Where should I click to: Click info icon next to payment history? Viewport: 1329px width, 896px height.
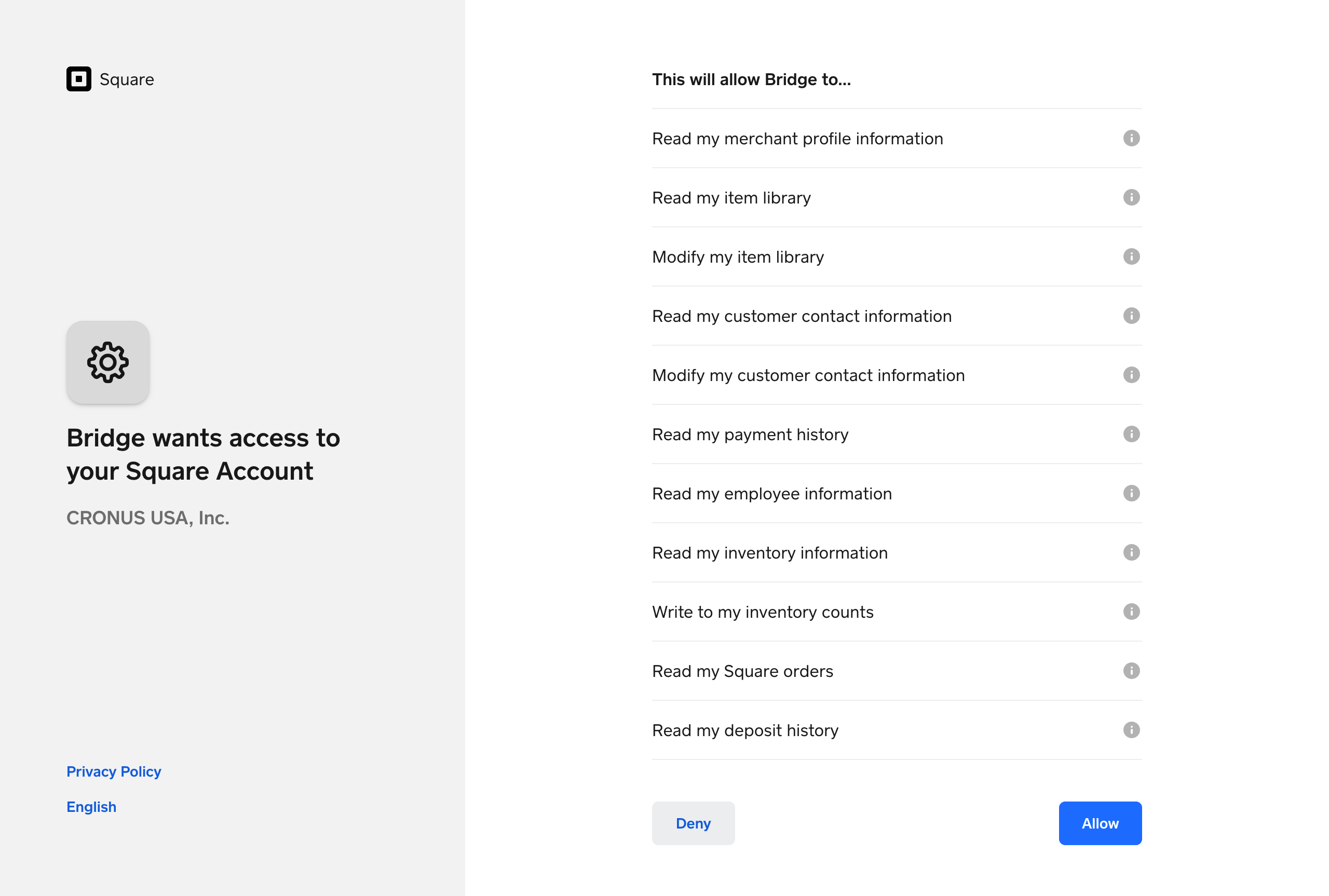coord(1131,435)
